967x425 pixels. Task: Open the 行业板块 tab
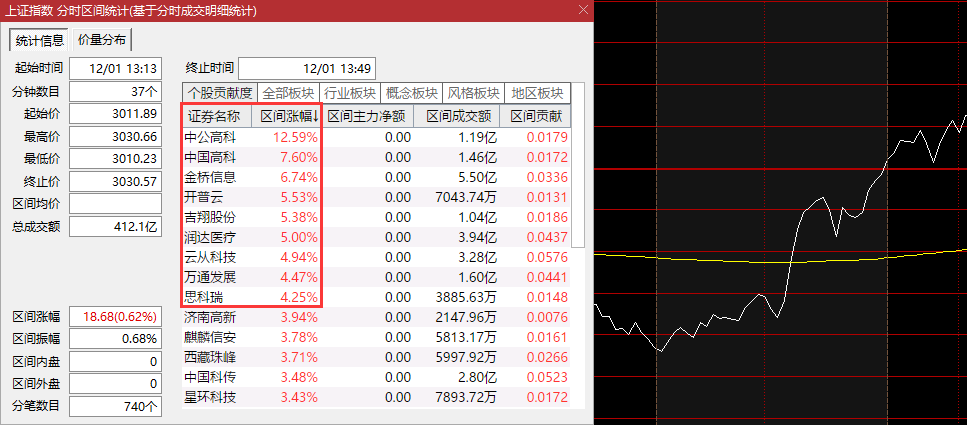click(x=350, y=93)
